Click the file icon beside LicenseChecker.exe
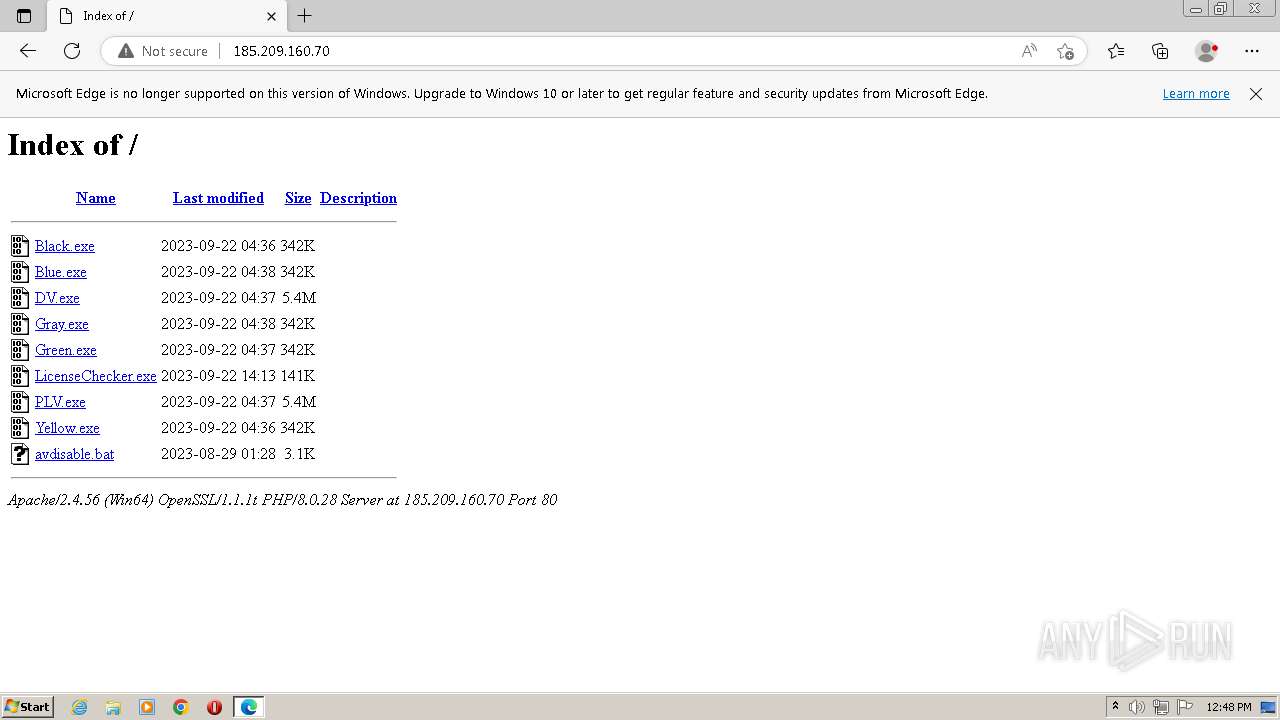 [x=20, y=376]
